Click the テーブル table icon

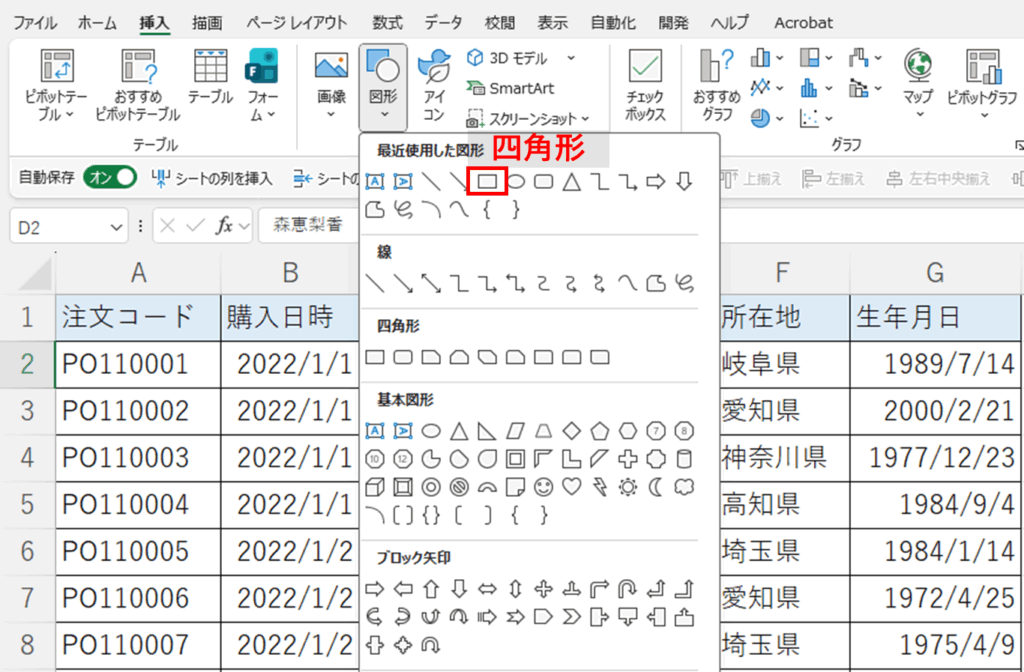[x=210, y=78]
